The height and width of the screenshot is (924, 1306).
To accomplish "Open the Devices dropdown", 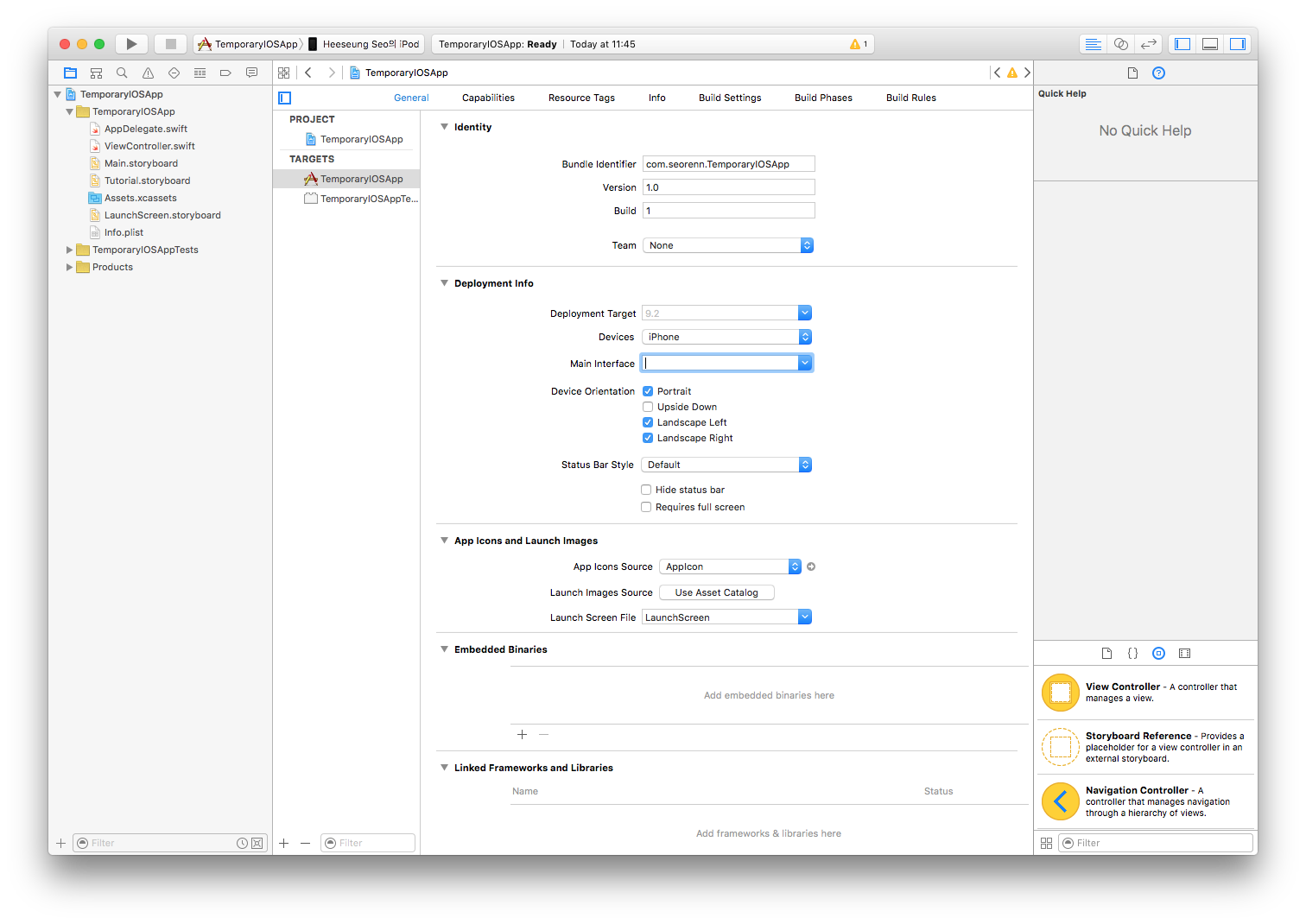I will [726, 337].
